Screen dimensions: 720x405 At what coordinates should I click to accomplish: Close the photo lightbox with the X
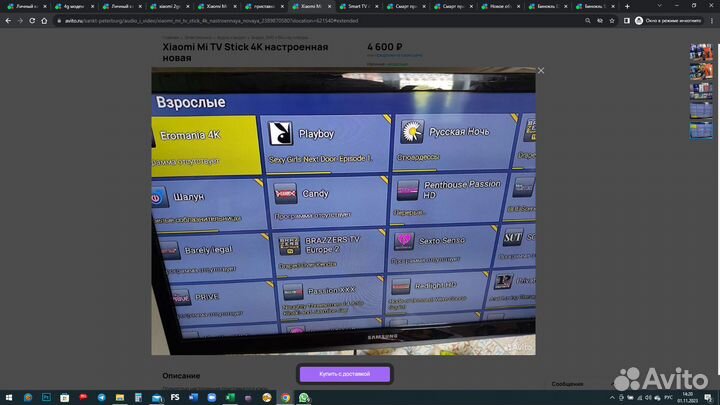pyautogui.click(x=541, y=71)
